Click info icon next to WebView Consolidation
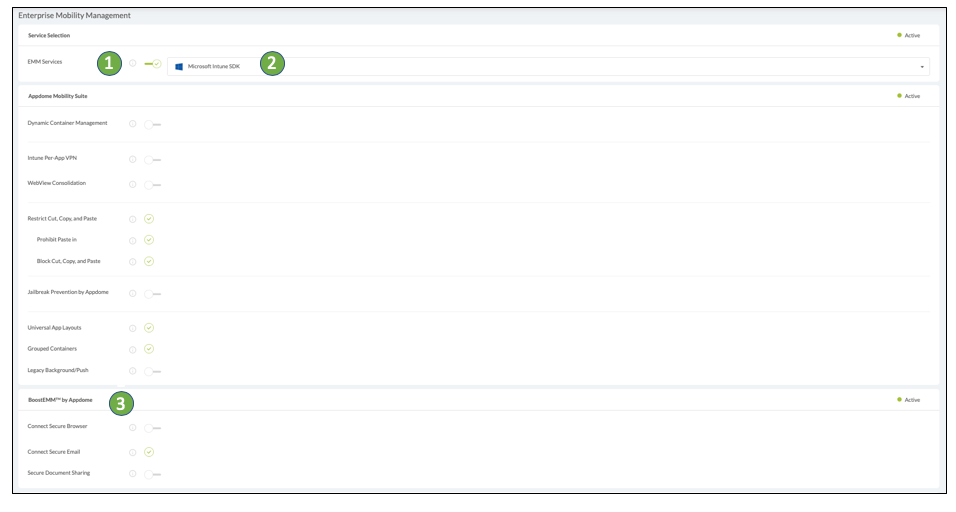 coord(133,184)
